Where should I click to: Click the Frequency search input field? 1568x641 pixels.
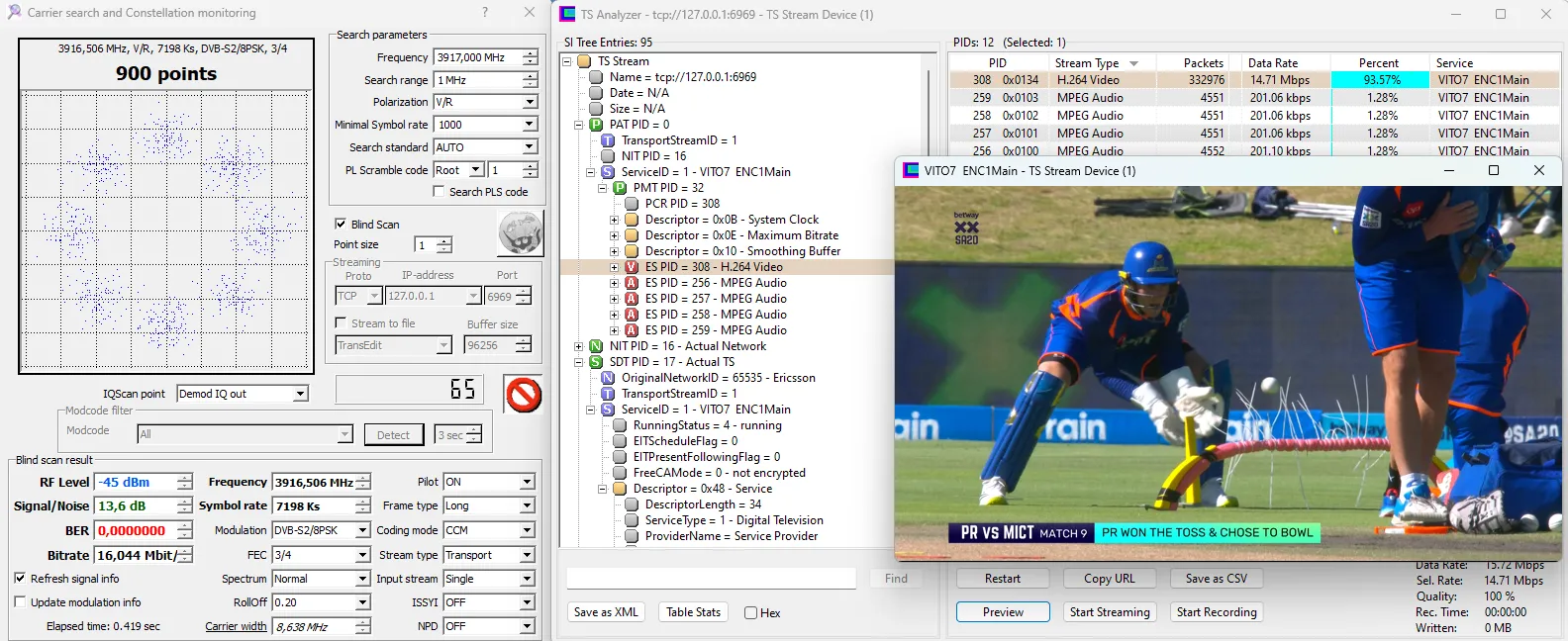[477, 58]
